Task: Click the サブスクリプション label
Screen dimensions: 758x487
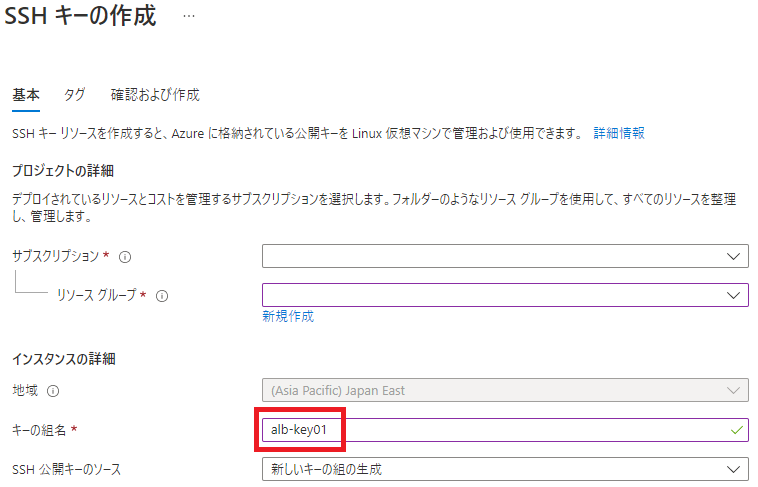Action: (55, 256)
